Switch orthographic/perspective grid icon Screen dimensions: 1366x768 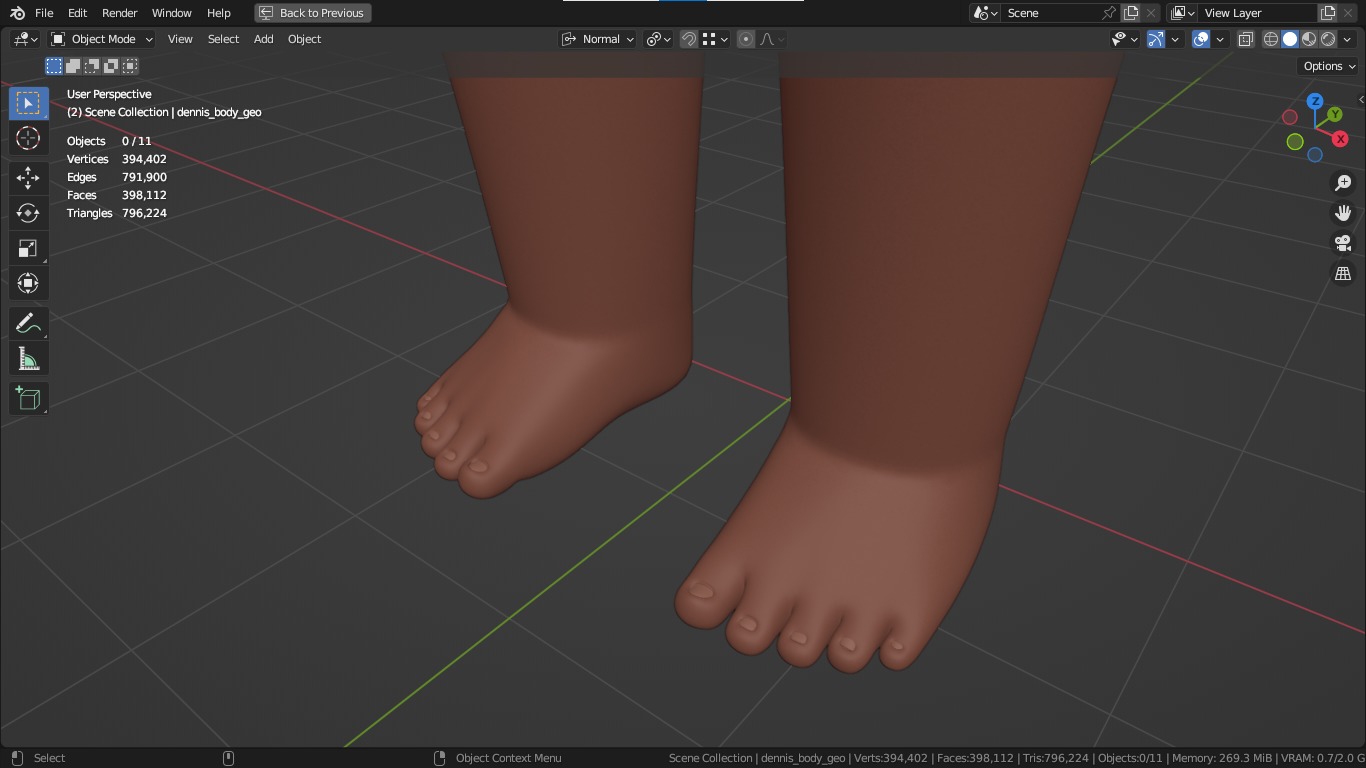point(1343,273)
